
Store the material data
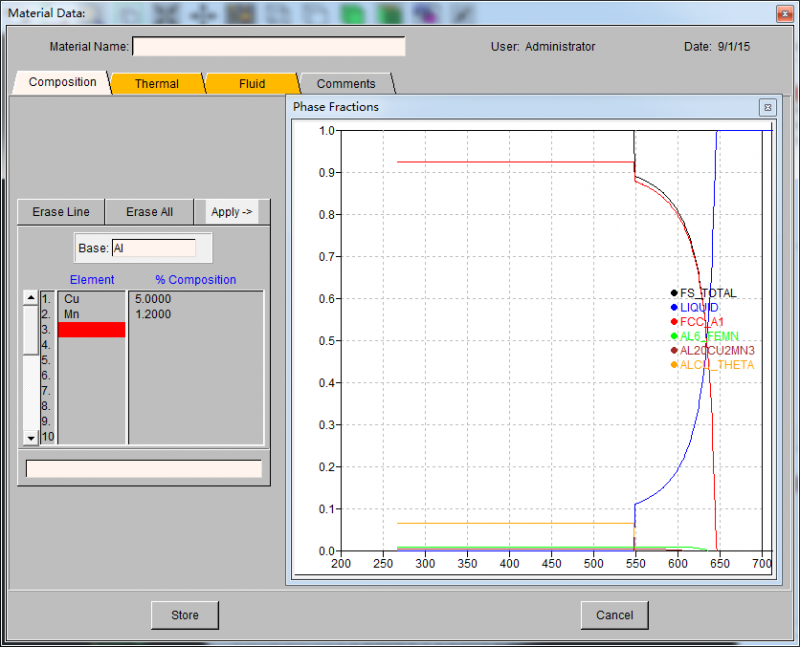pos(185,615)
